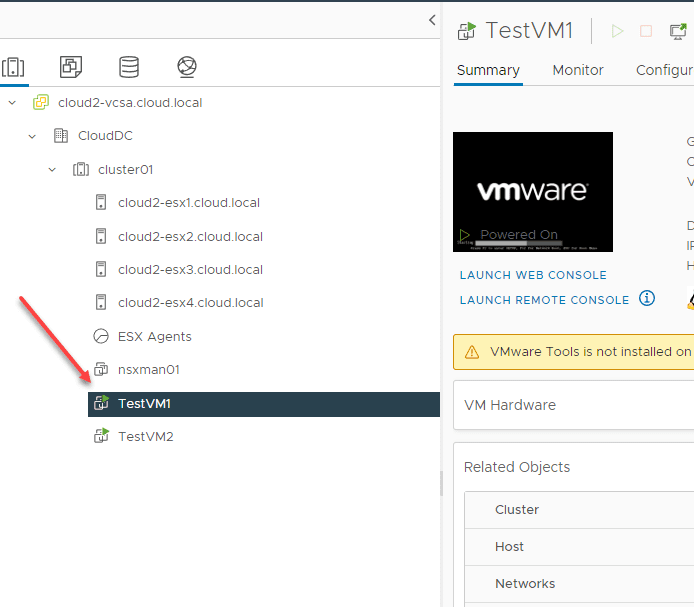Viewport: 694px width, 607px height.
Task: Collapse the cluster01 node
Action: (52, 170)
